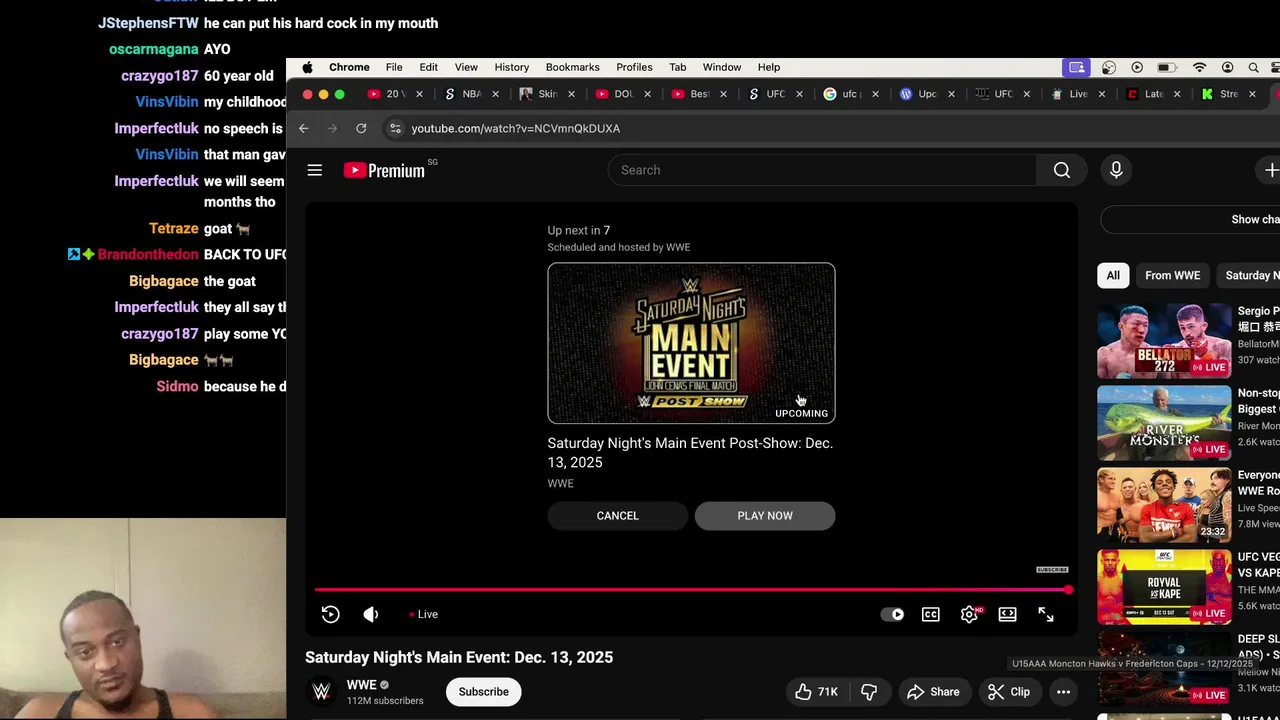Click the WWE channel name under the video
Image resolution: width=1280 pixels, height=720 pixels.
tap(362, 685)
